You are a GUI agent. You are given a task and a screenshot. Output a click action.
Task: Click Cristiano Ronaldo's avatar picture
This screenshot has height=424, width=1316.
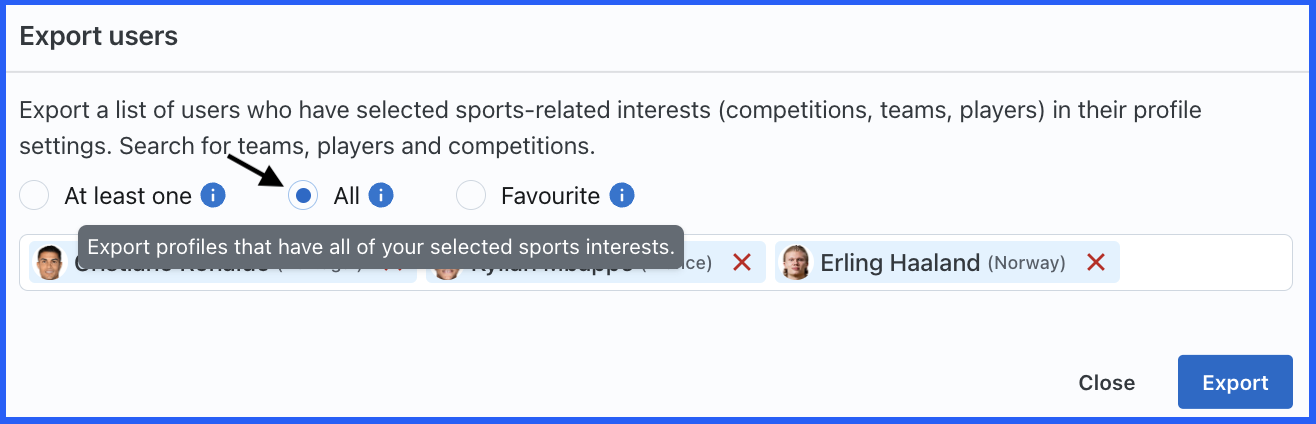[x=48, y=263]
